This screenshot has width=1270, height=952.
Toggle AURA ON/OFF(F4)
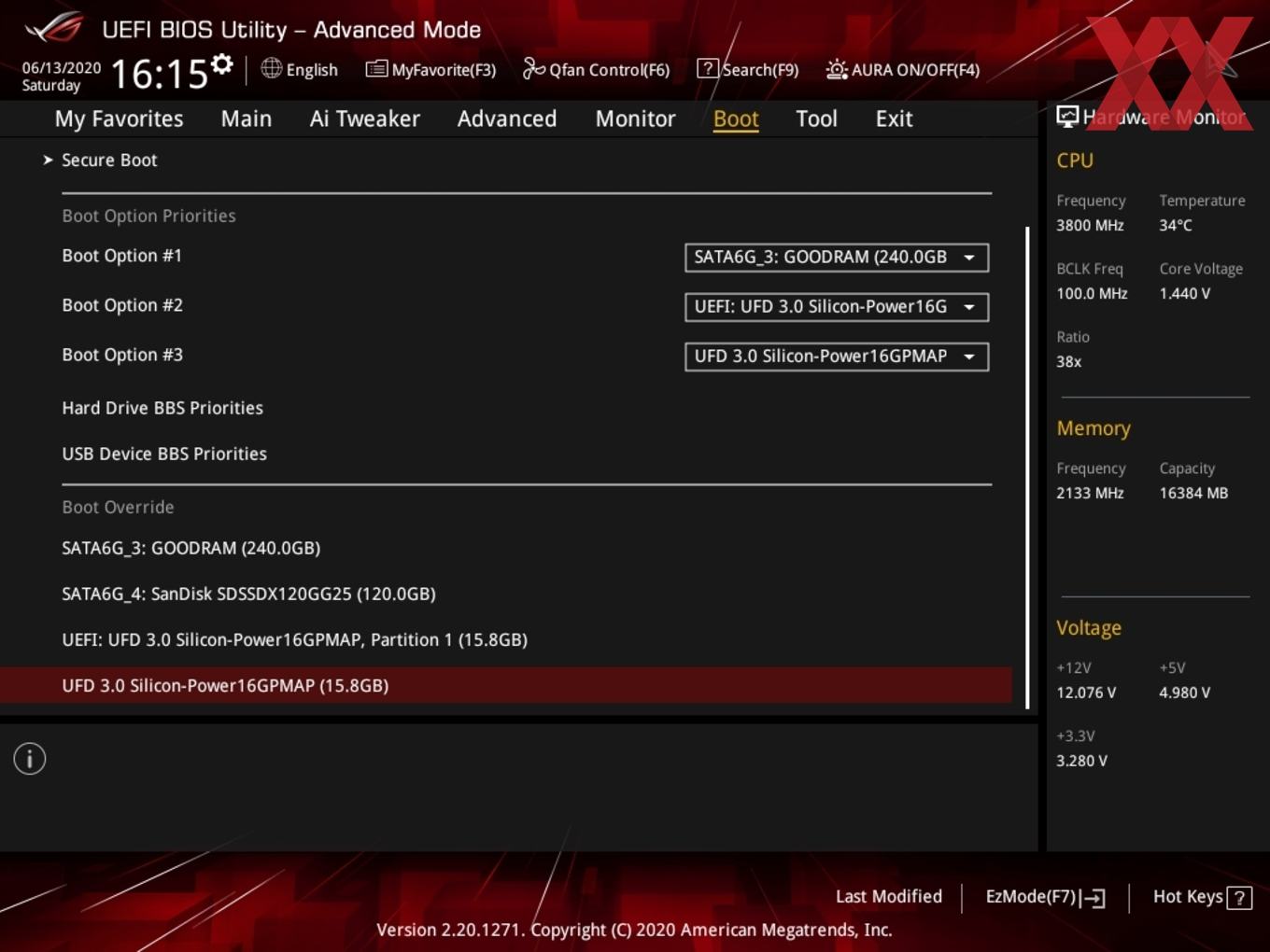click(915, 70)
